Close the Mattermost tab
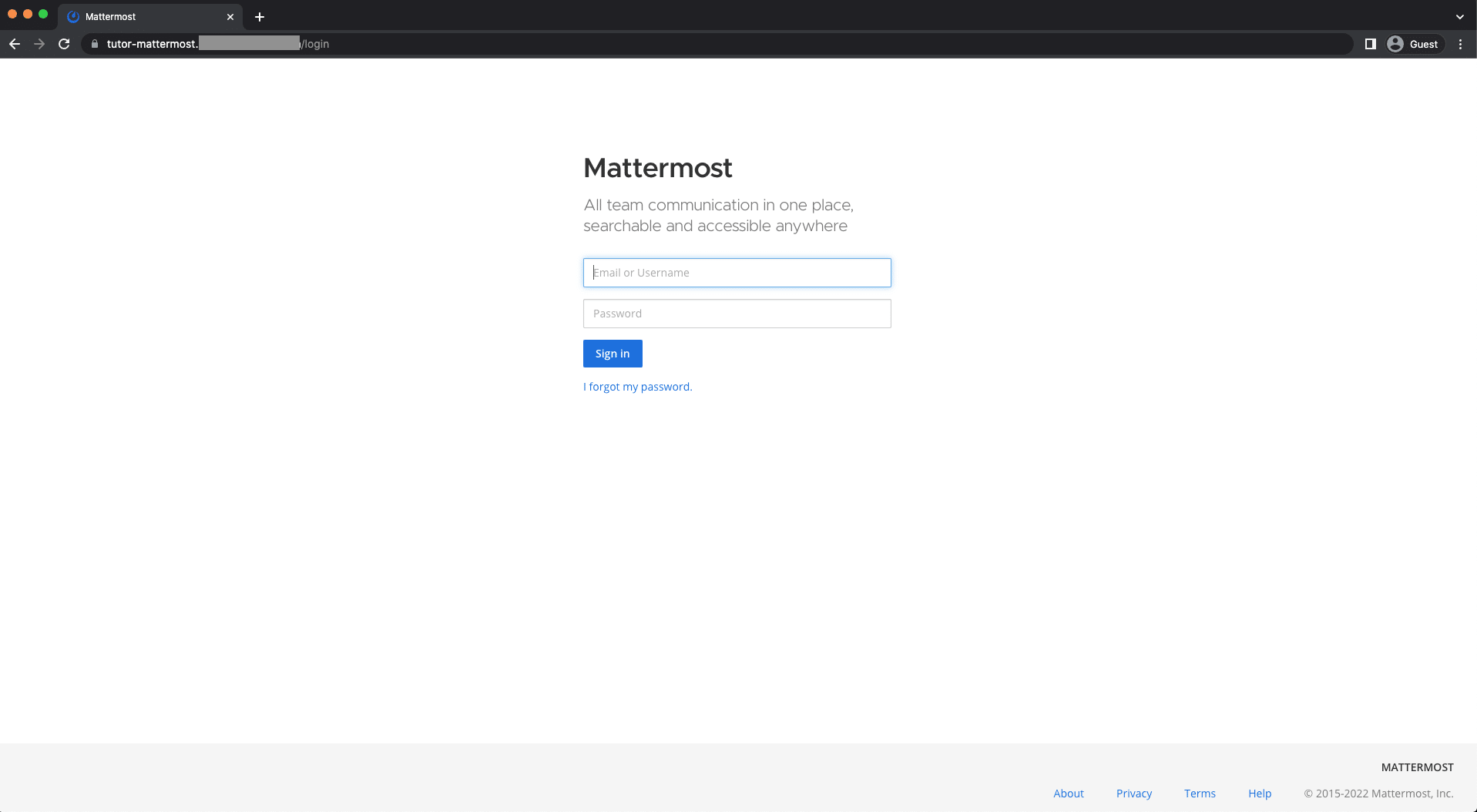The height and width of the screenshot is (812, 1477). pos(230,16)
